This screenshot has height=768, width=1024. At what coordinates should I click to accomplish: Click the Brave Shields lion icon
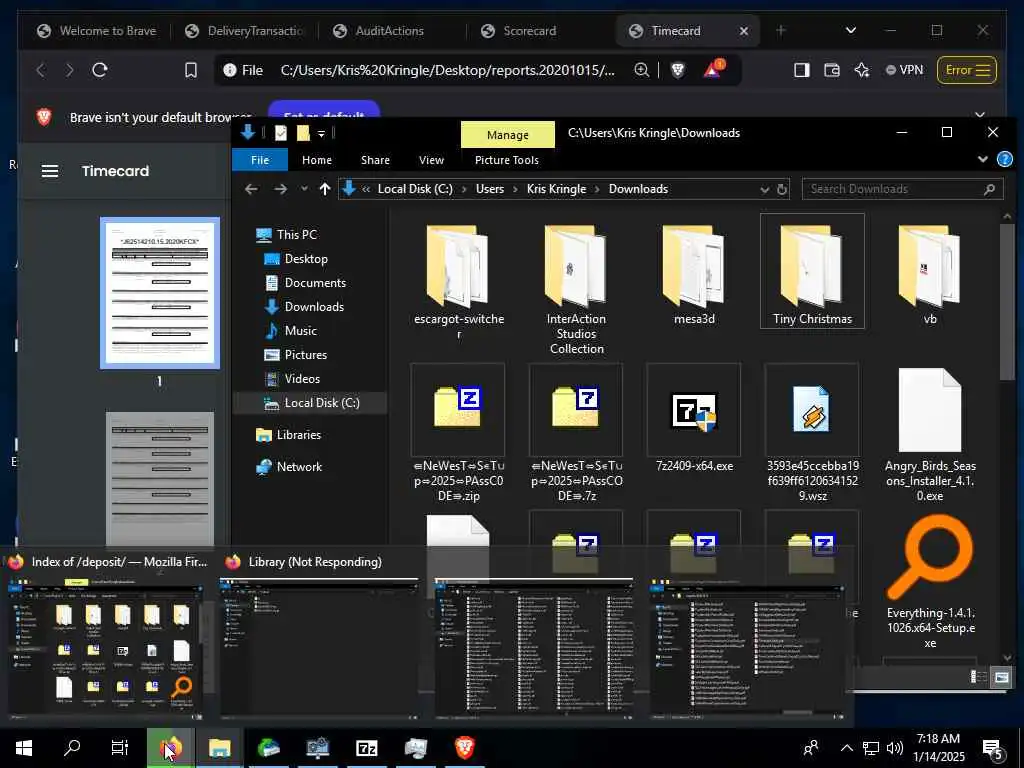pos(678,70)
